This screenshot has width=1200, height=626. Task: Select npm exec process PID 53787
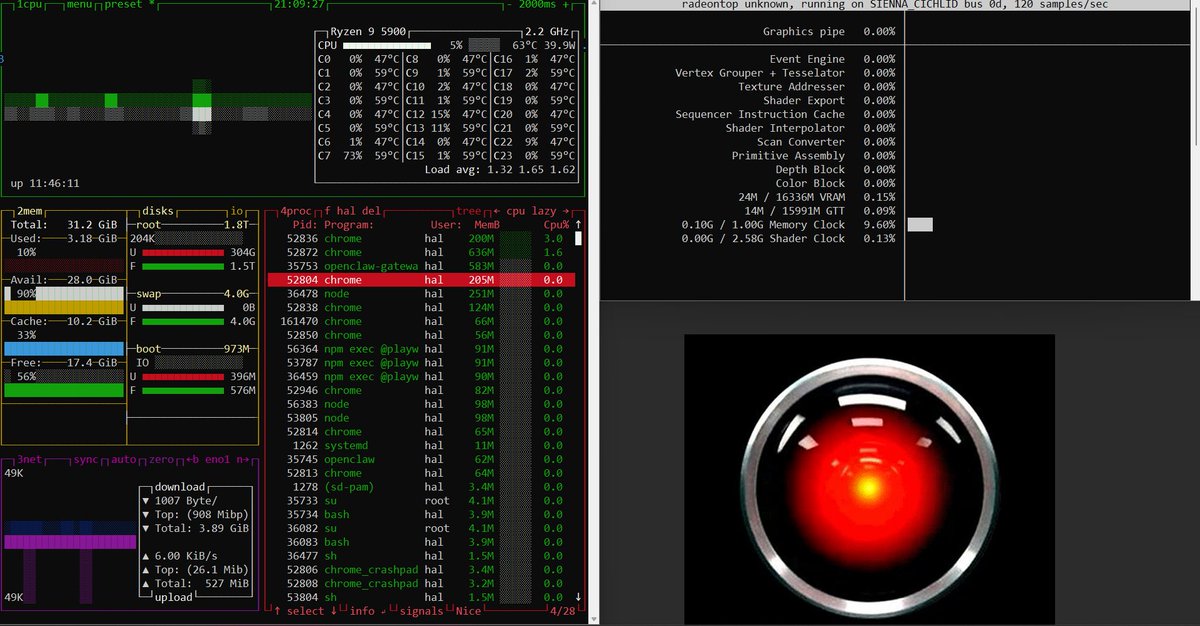click(422, 363)
